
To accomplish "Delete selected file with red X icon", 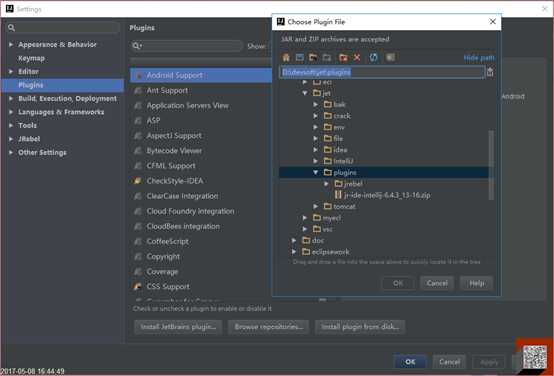I will tap(357, 57).
